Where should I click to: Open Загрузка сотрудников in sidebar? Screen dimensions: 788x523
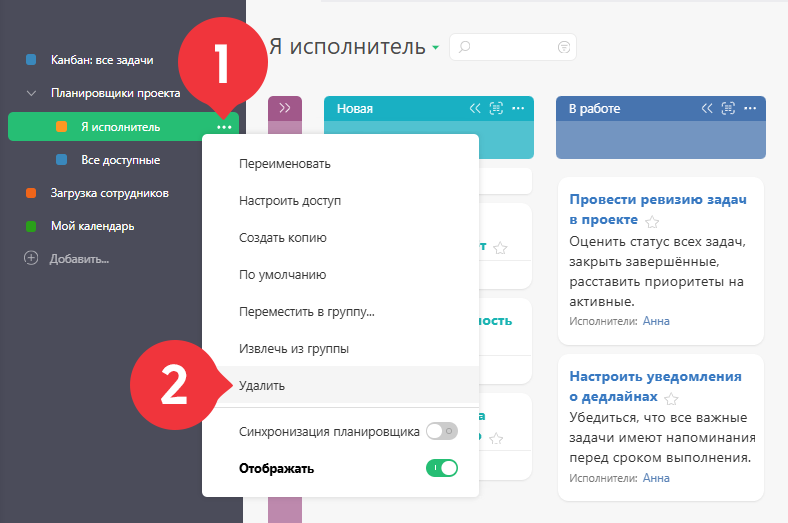tap(110, 193)
